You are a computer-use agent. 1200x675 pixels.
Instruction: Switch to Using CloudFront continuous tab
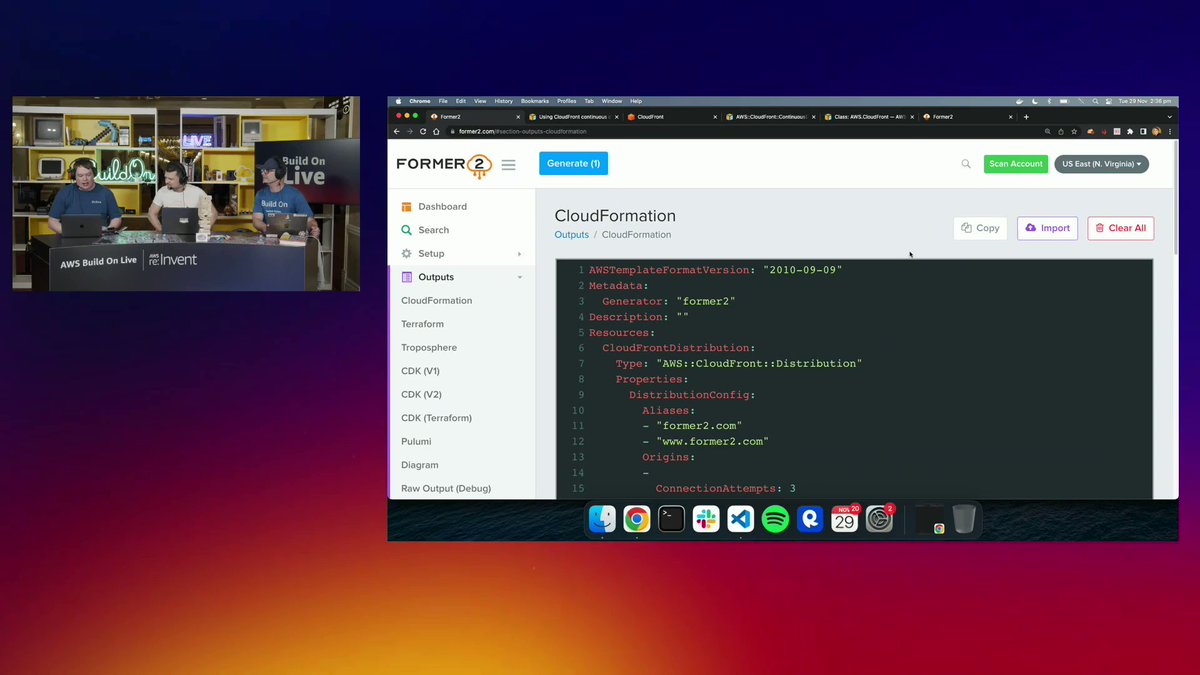(571, 117)
